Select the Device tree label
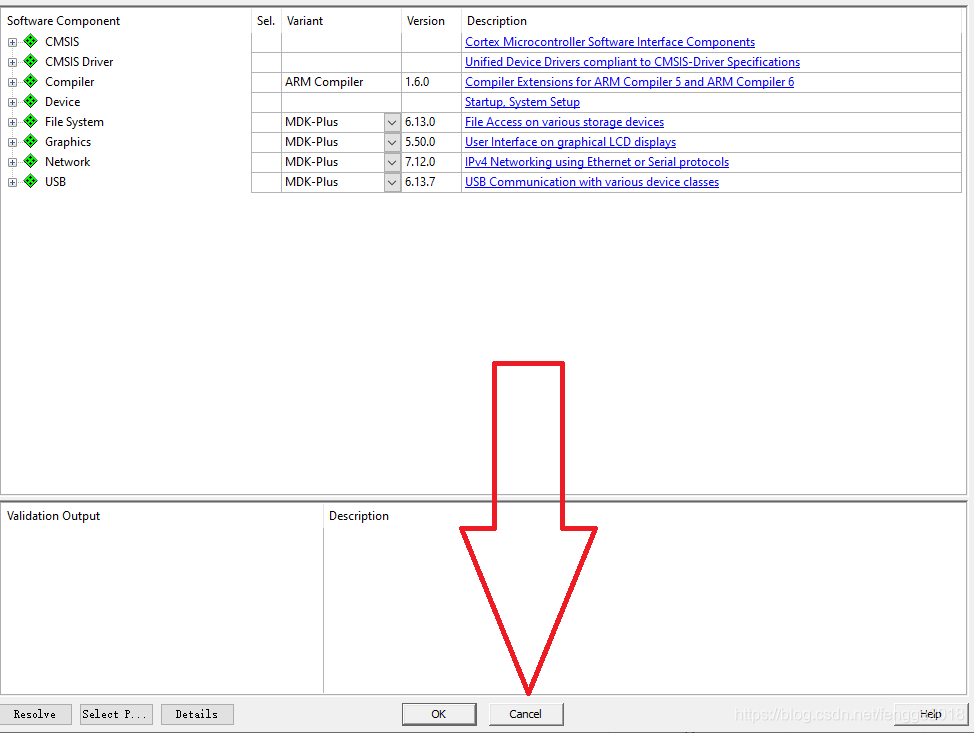Screen dimensions: 974x733 point(62,101)
